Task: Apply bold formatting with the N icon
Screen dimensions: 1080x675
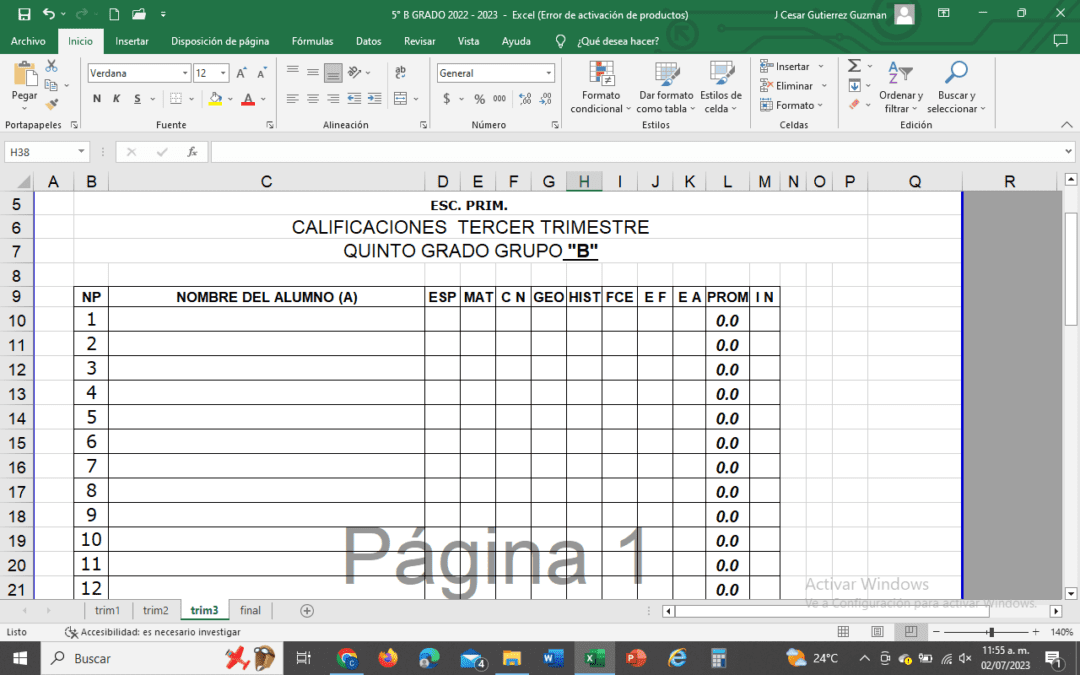Action: click(x=96, y=98)
